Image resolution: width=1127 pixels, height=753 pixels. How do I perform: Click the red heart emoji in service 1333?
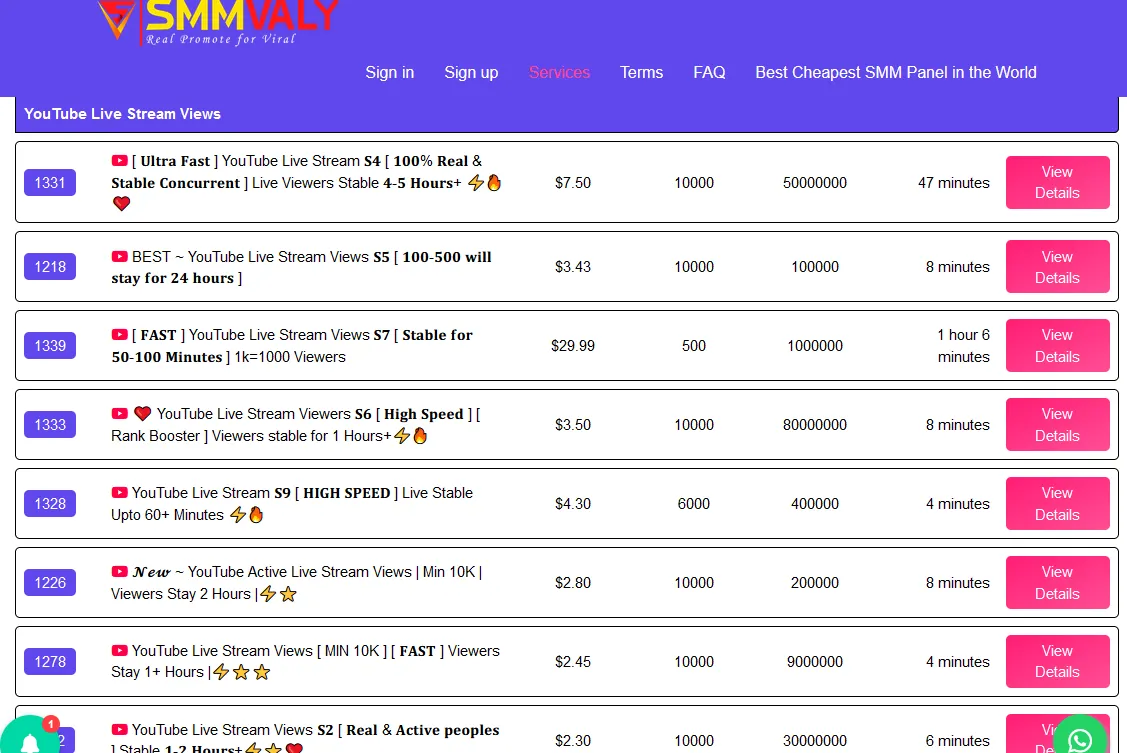[142, 414]
